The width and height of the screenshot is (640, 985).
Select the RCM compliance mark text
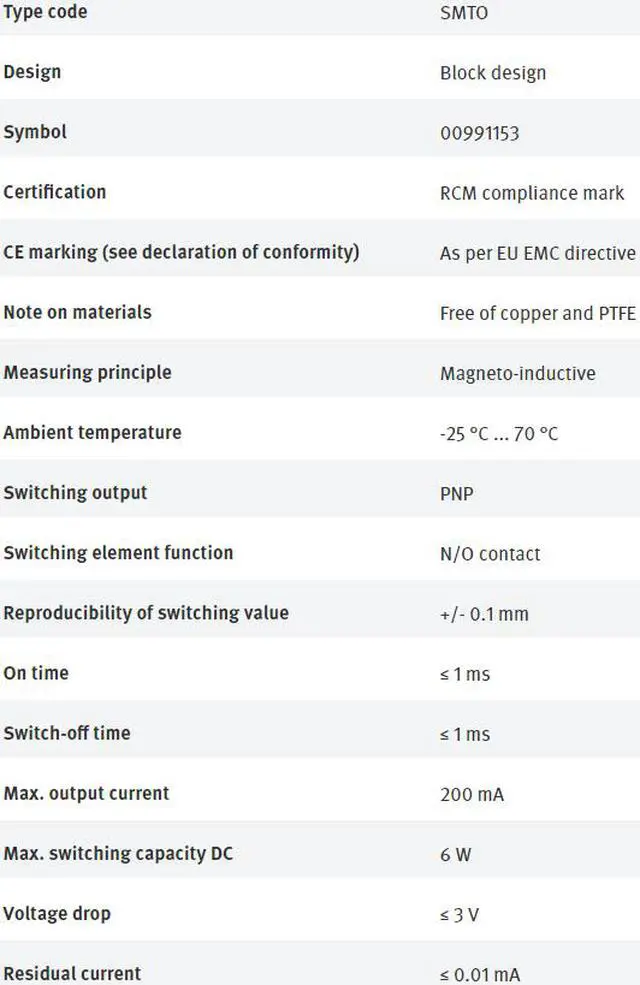(x=532, y=193)
